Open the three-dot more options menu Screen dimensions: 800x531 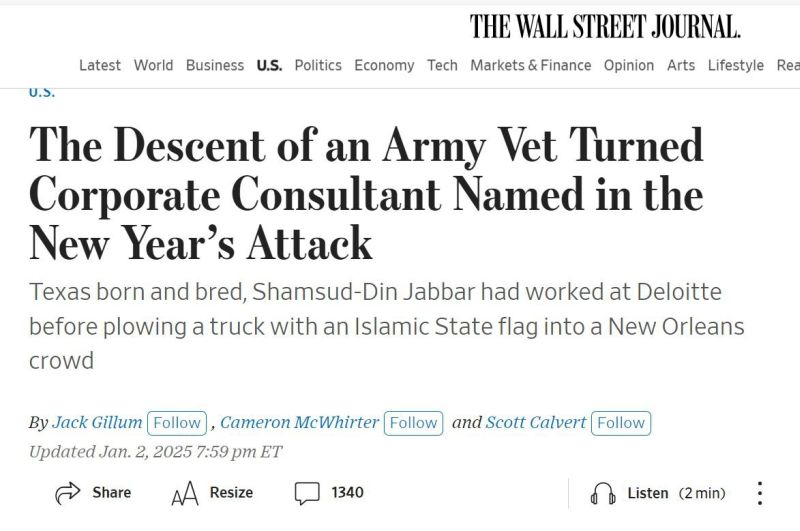[760, 493]
